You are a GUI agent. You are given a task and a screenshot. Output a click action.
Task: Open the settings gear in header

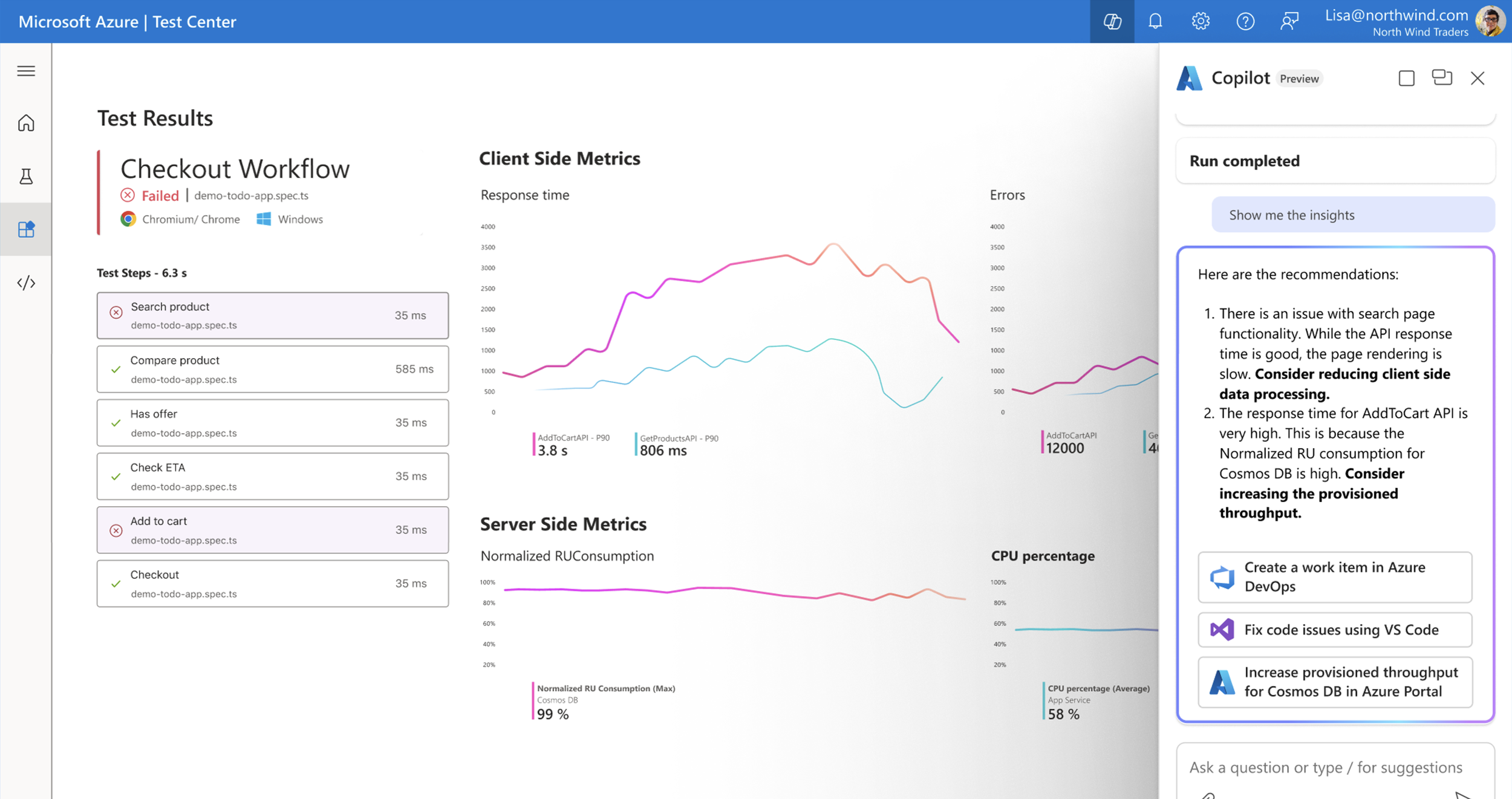1201,22
